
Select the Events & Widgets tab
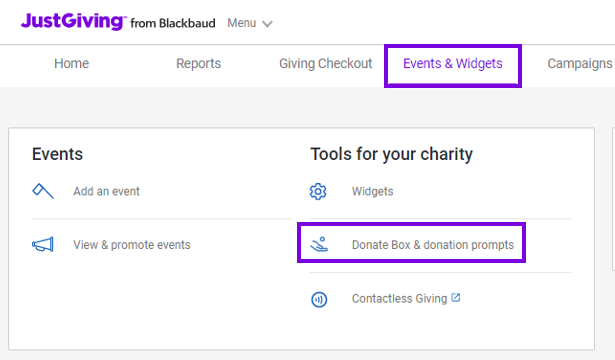(x=453, y=64)
